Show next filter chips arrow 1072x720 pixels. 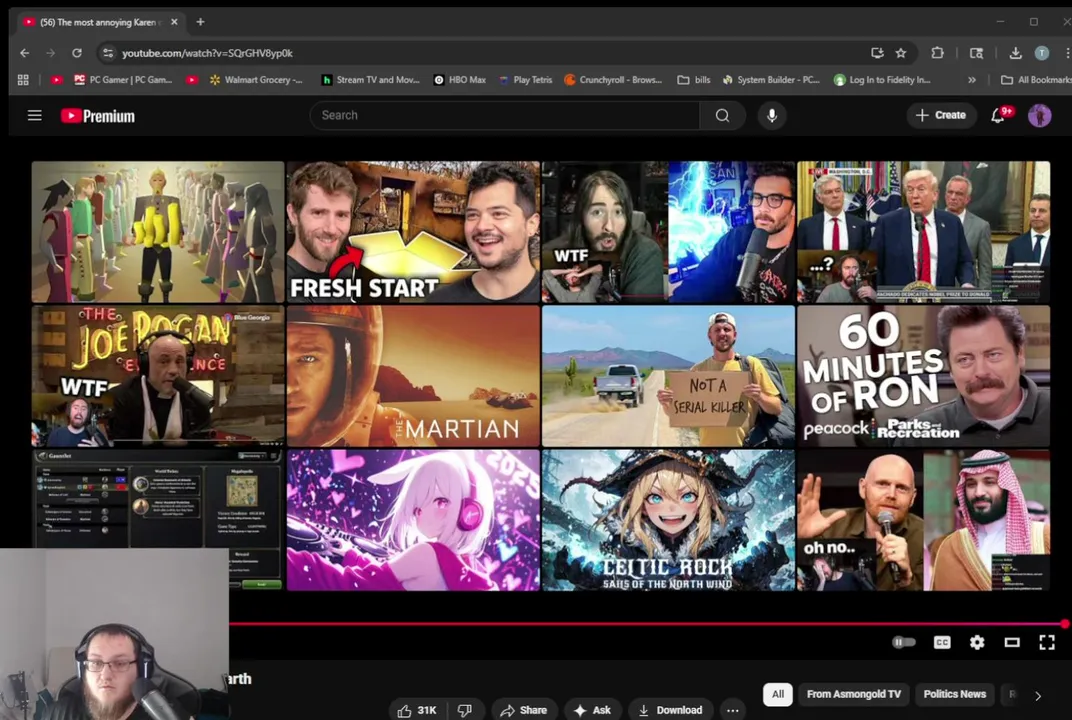pyautogui.click(x=1038, y=695)
